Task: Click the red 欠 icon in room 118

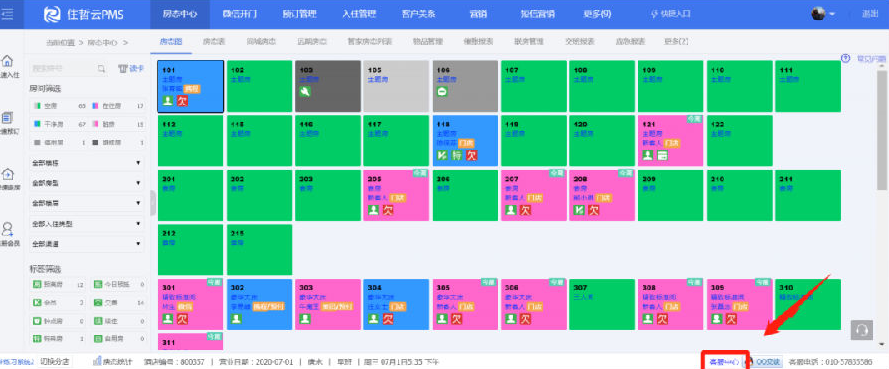Action: (471, 155)
